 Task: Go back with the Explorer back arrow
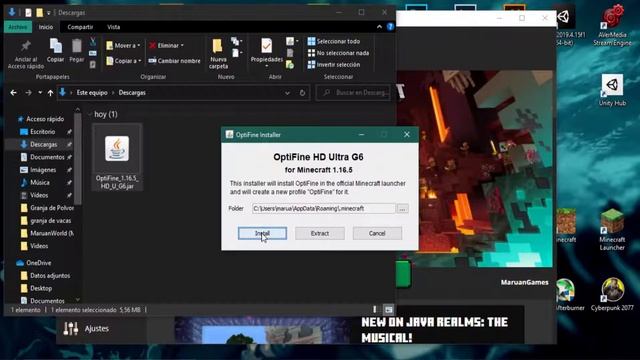[13, 93]
